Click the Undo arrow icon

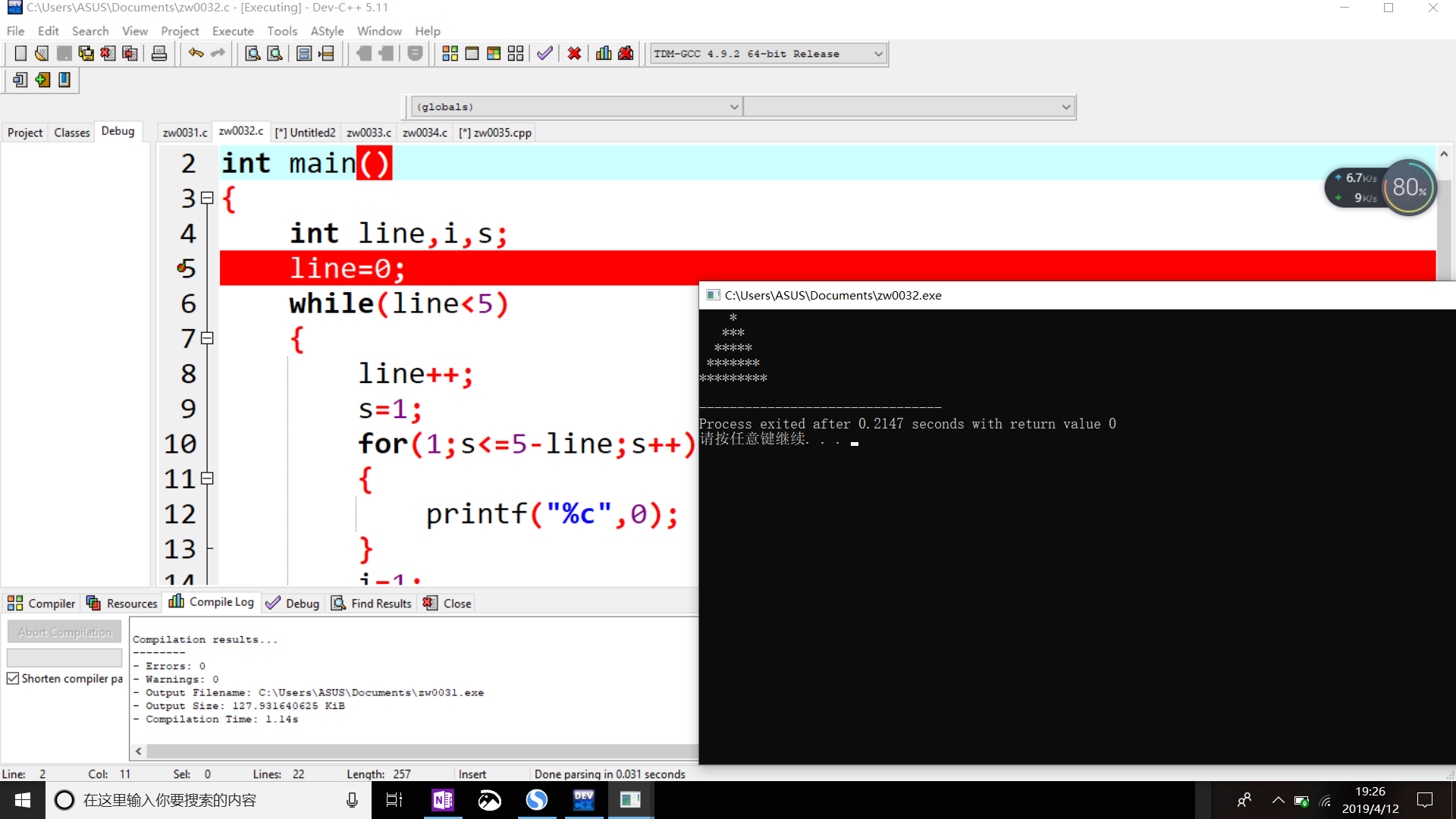tap(196, 54)
